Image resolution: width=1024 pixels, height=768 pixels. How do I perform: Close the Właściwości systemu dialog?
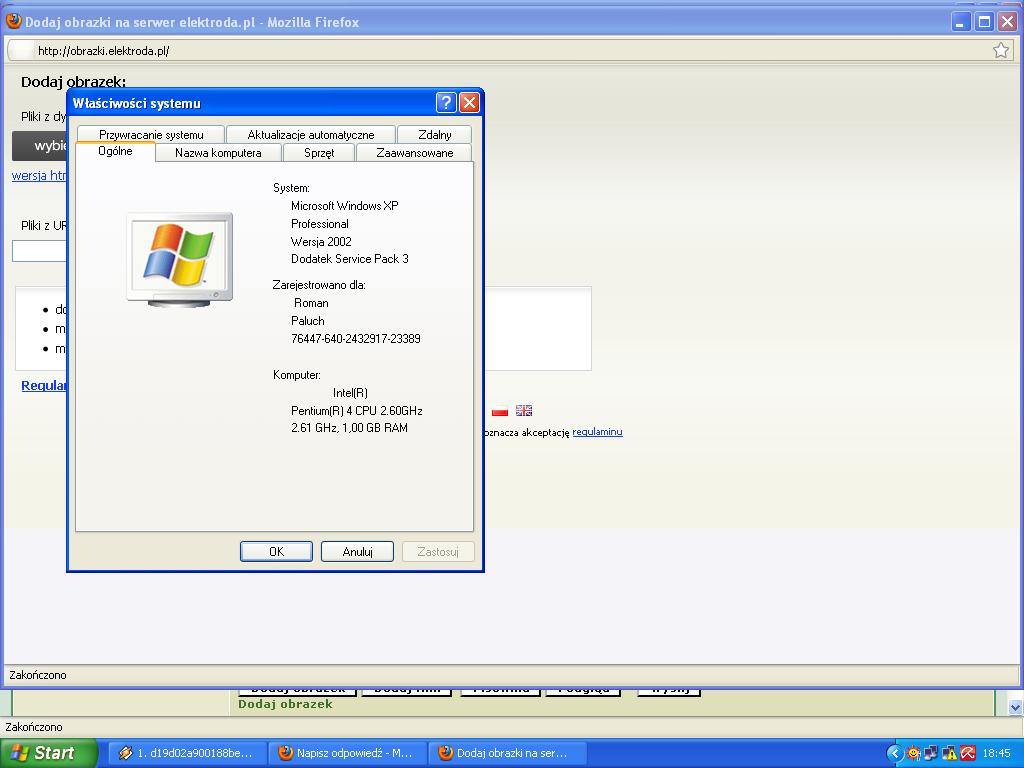(469, 103)
